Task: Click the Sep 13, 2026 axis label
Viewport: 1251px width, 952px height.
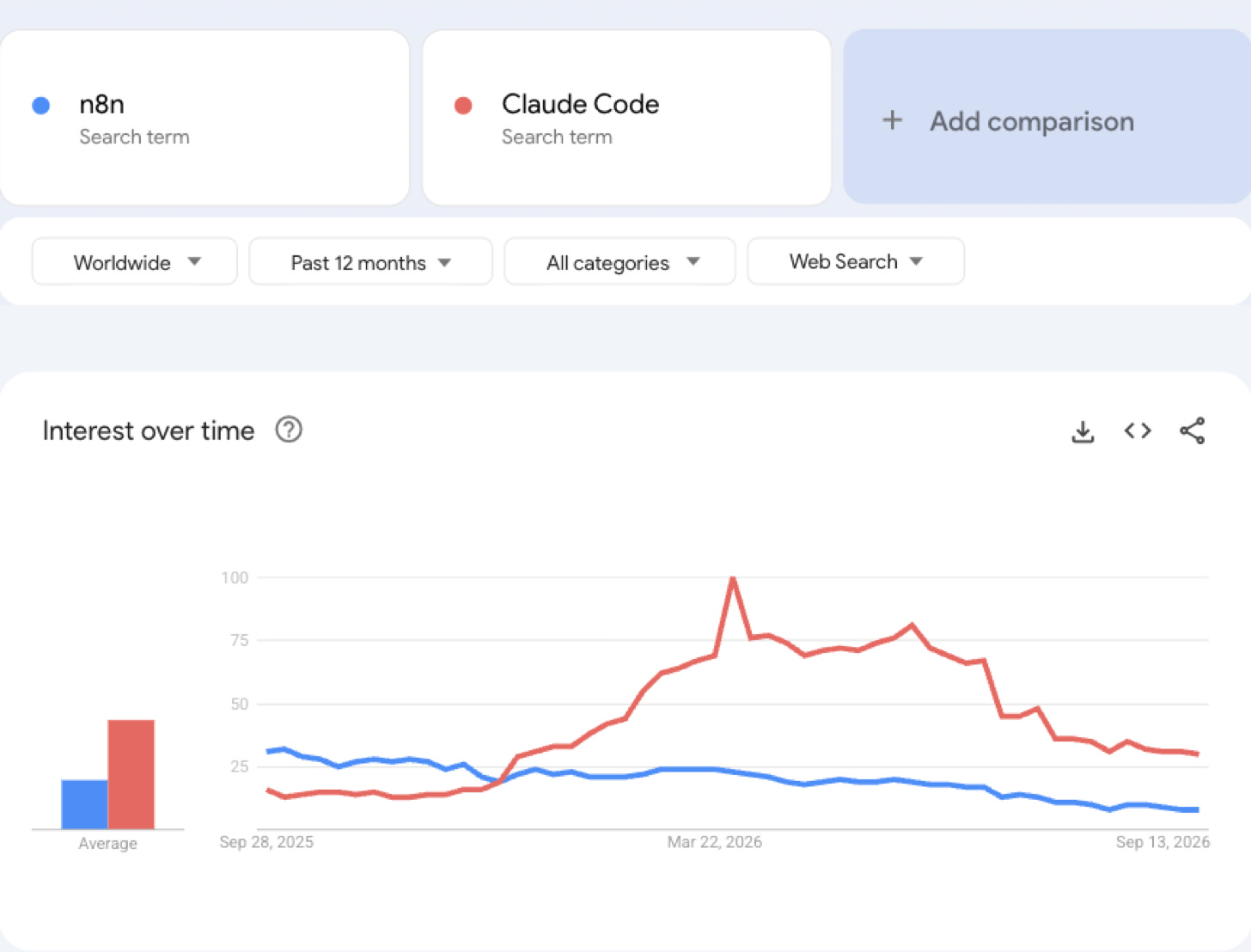Action: point(1163,842)
